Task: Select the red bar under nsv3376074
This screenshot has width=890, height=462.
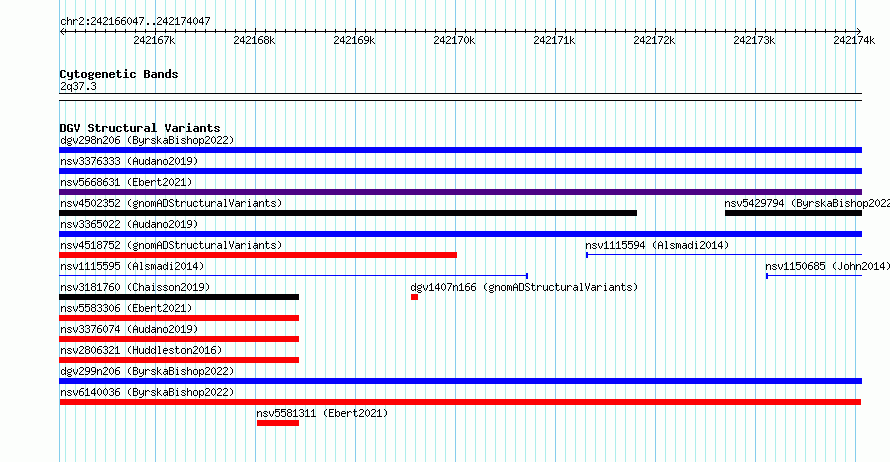Action: click(x=179, y=339)
